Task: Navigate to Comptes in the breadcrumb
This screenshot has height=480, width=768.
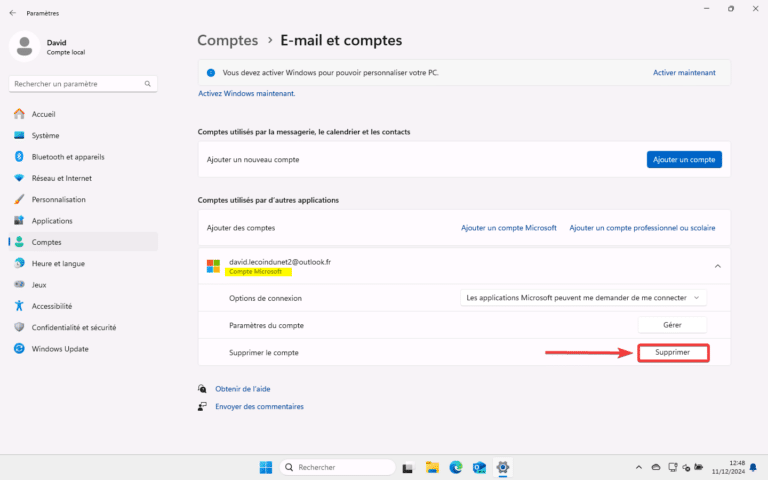Action: pos(227,41)
